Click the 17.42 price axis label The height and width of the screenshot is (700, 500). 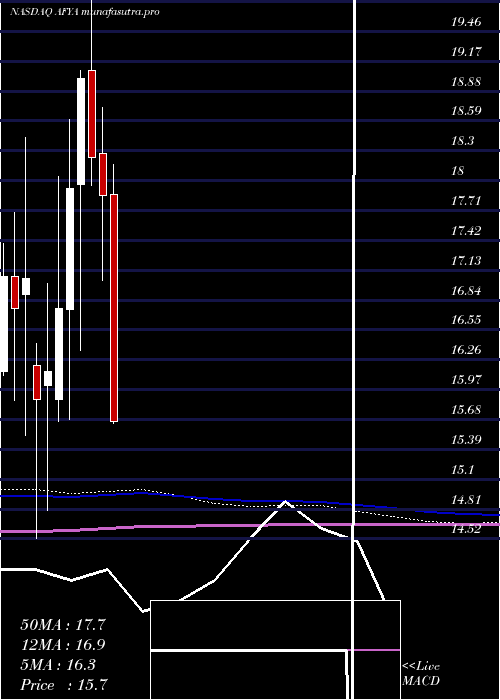pos(466,230)
